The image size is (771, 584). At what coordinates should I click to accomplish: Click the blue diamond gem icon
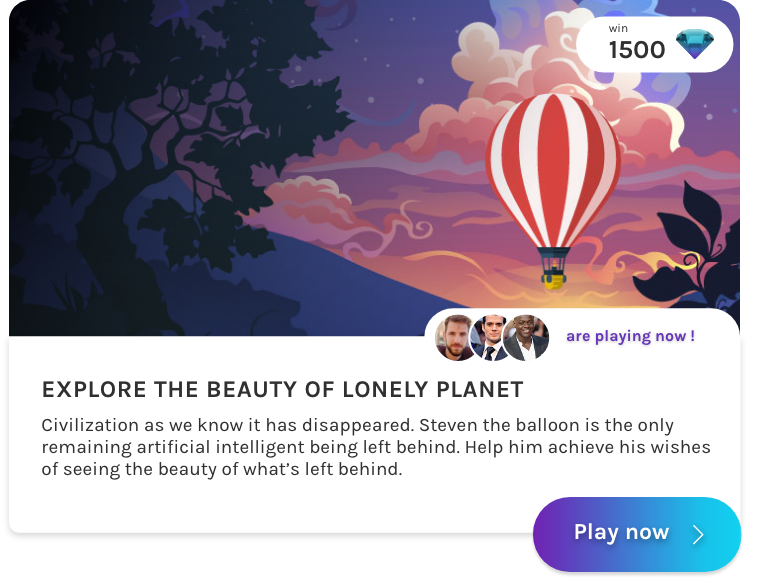tap(696, 45)
